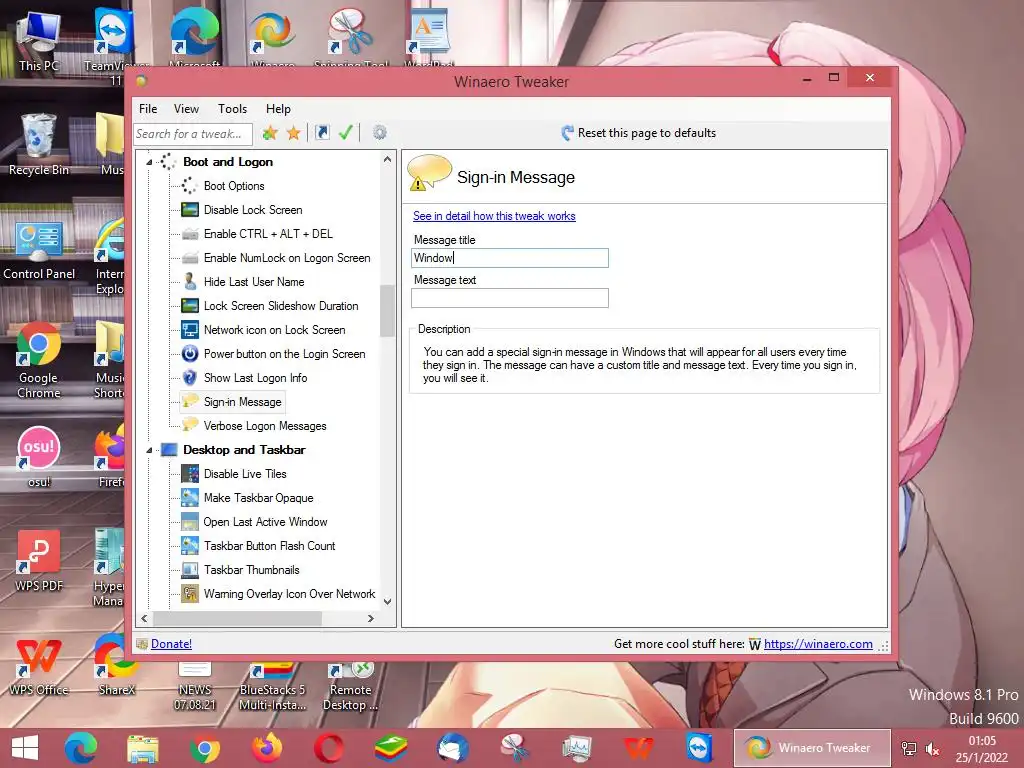1024x768 pixels.
Task: Open Recycle Bin on desktop
Action: (x=39, y=144)
